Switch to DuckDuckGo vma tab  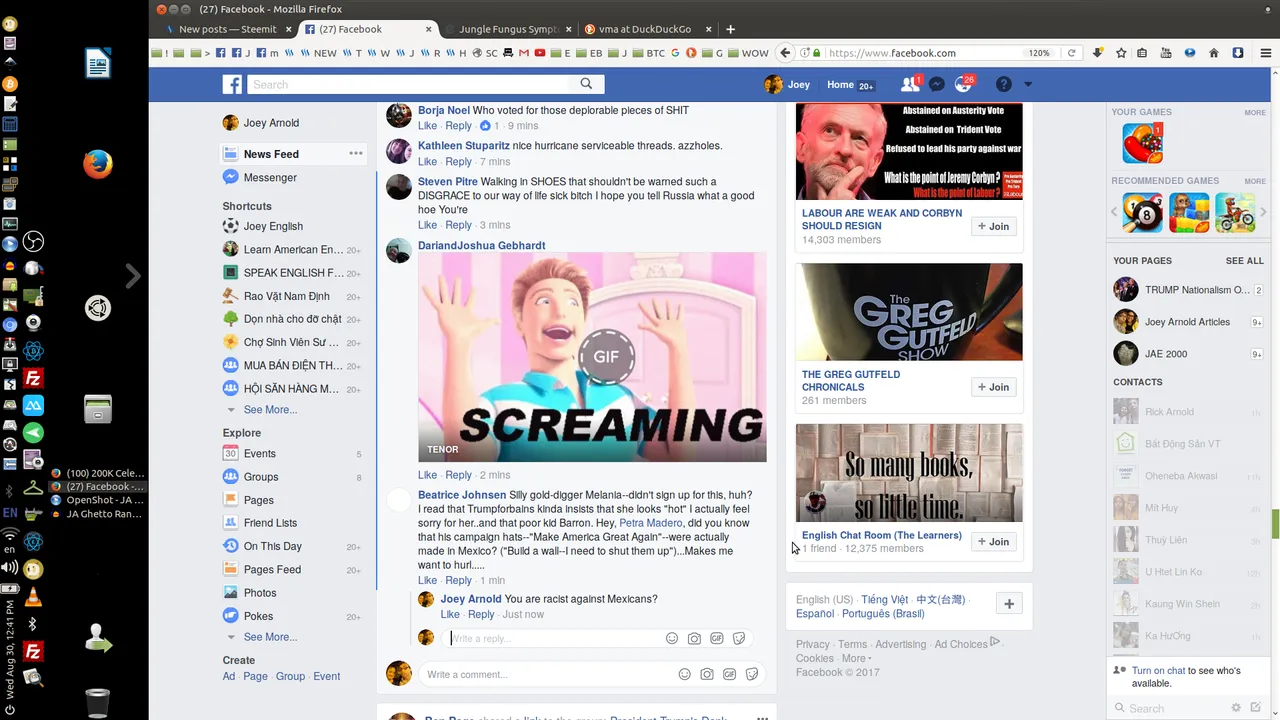coord(645,29)
